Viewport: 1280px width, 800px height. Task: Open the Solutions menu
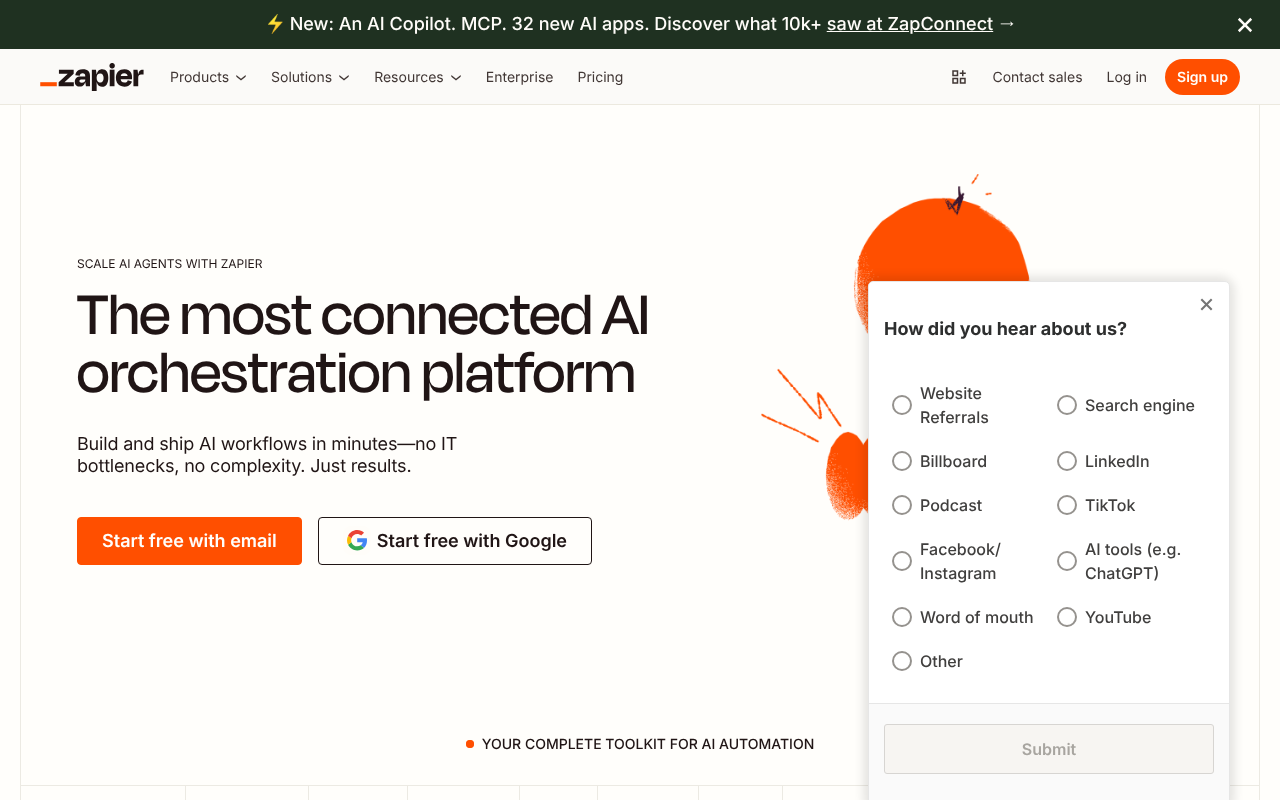pos(309,77)
